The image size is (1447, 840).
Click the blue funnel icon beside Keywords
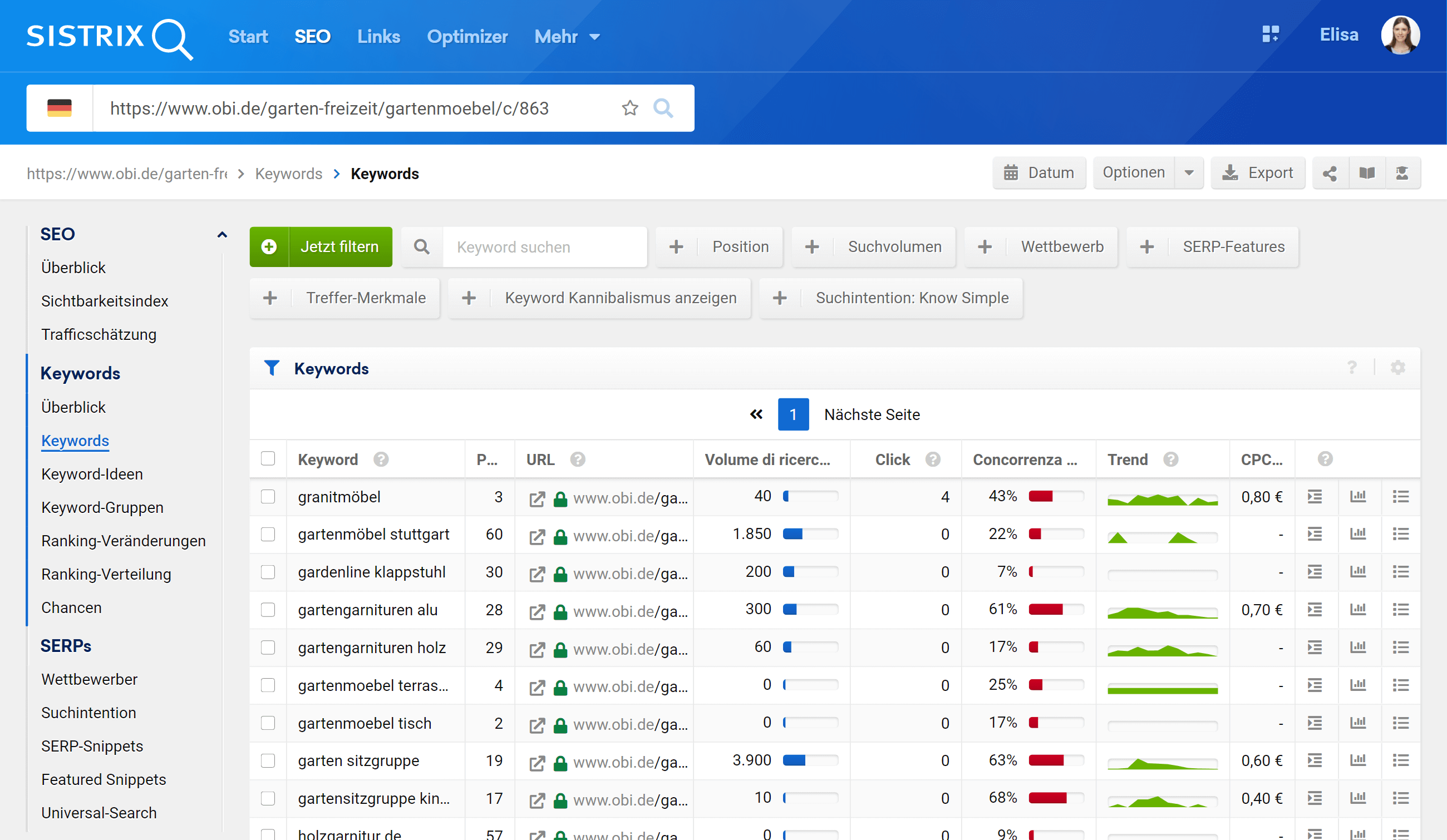click(272, 368)
